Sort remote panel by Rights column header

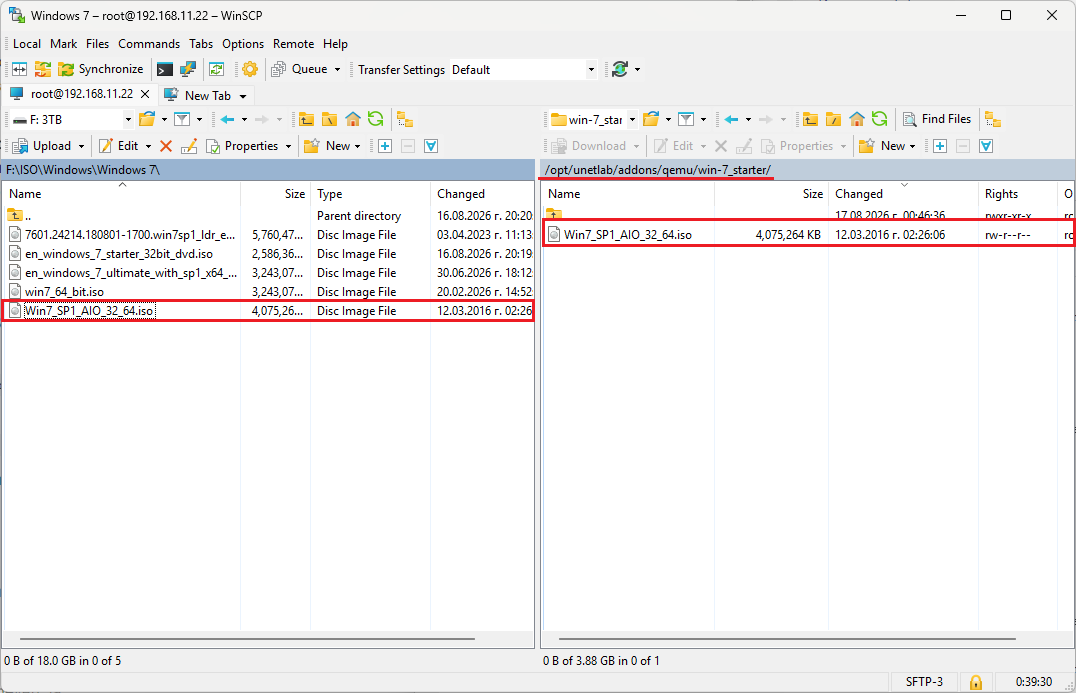pos(1018,194)
